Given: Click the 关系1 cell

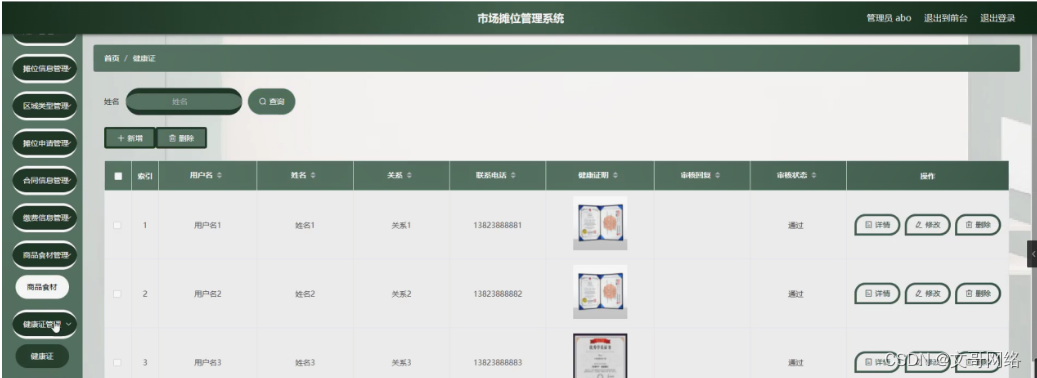Looking at the screenshot, I should click(x=401, y=225).
